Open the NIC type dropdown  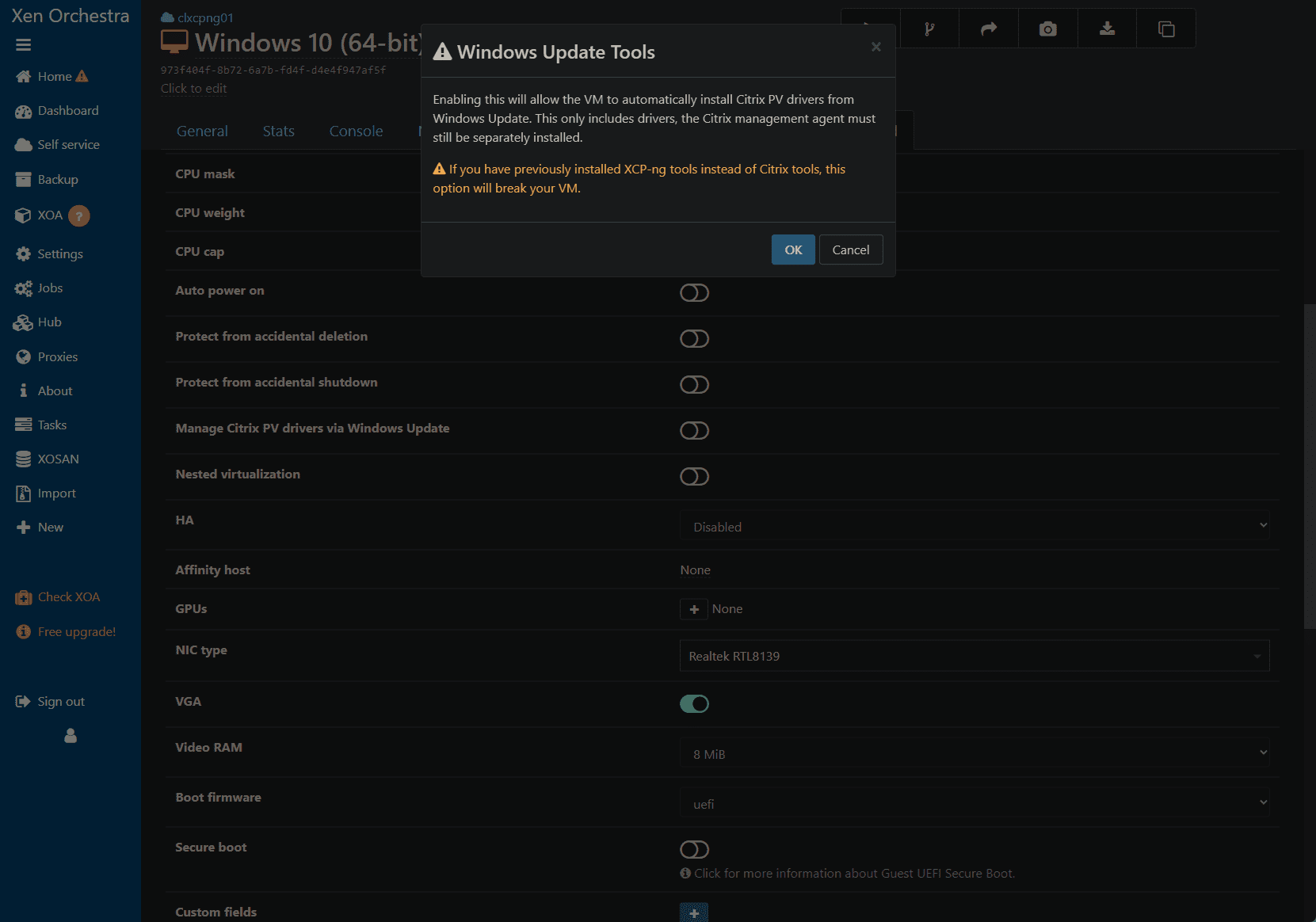975,656
